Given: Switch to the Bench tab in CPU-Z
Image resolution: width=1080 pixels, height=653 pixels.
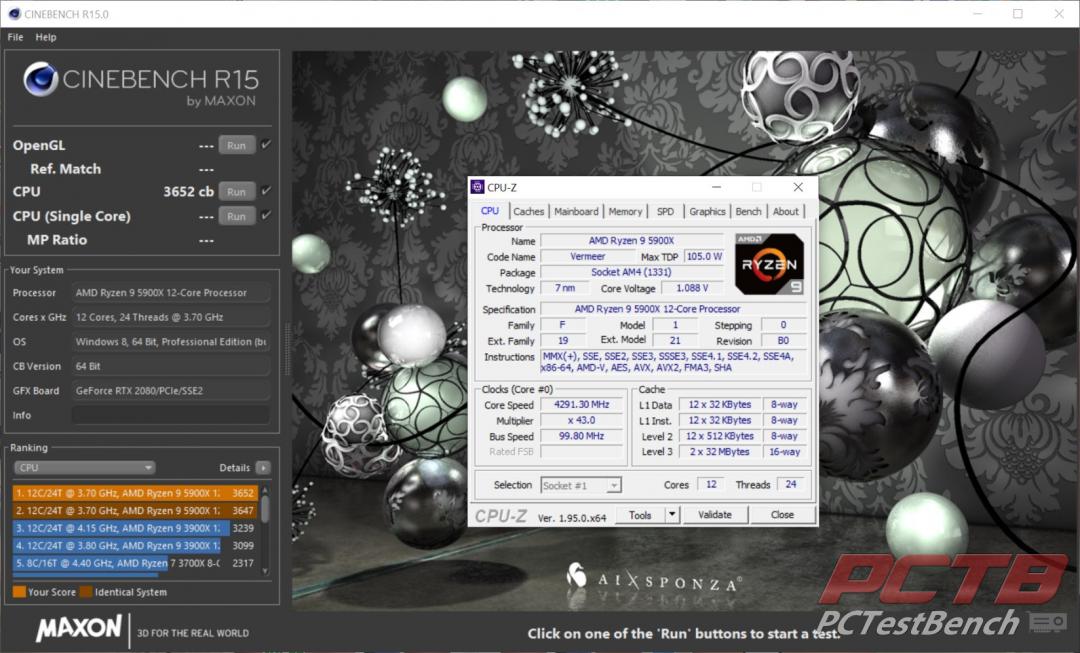Looking at the screenshot, I should click(749, 211).
